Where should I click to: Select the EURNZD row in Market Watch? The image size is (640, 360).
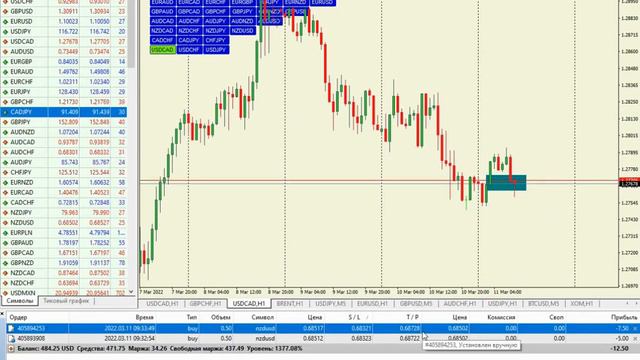point(64,182)
